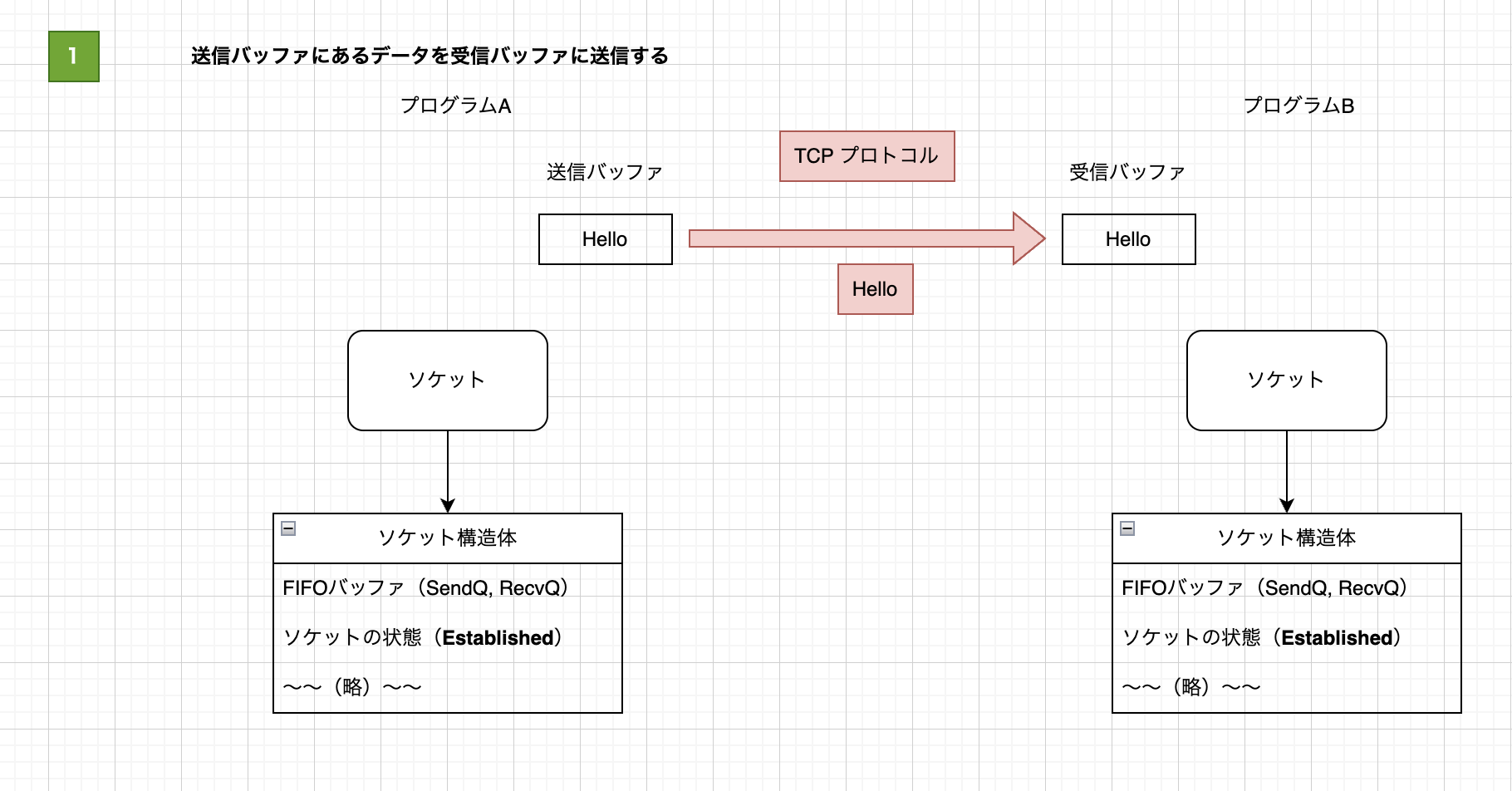The image size is (1512, 791).
Task: Select the 送信バッファ label above the left box
Action: click(x=605, y=171)
